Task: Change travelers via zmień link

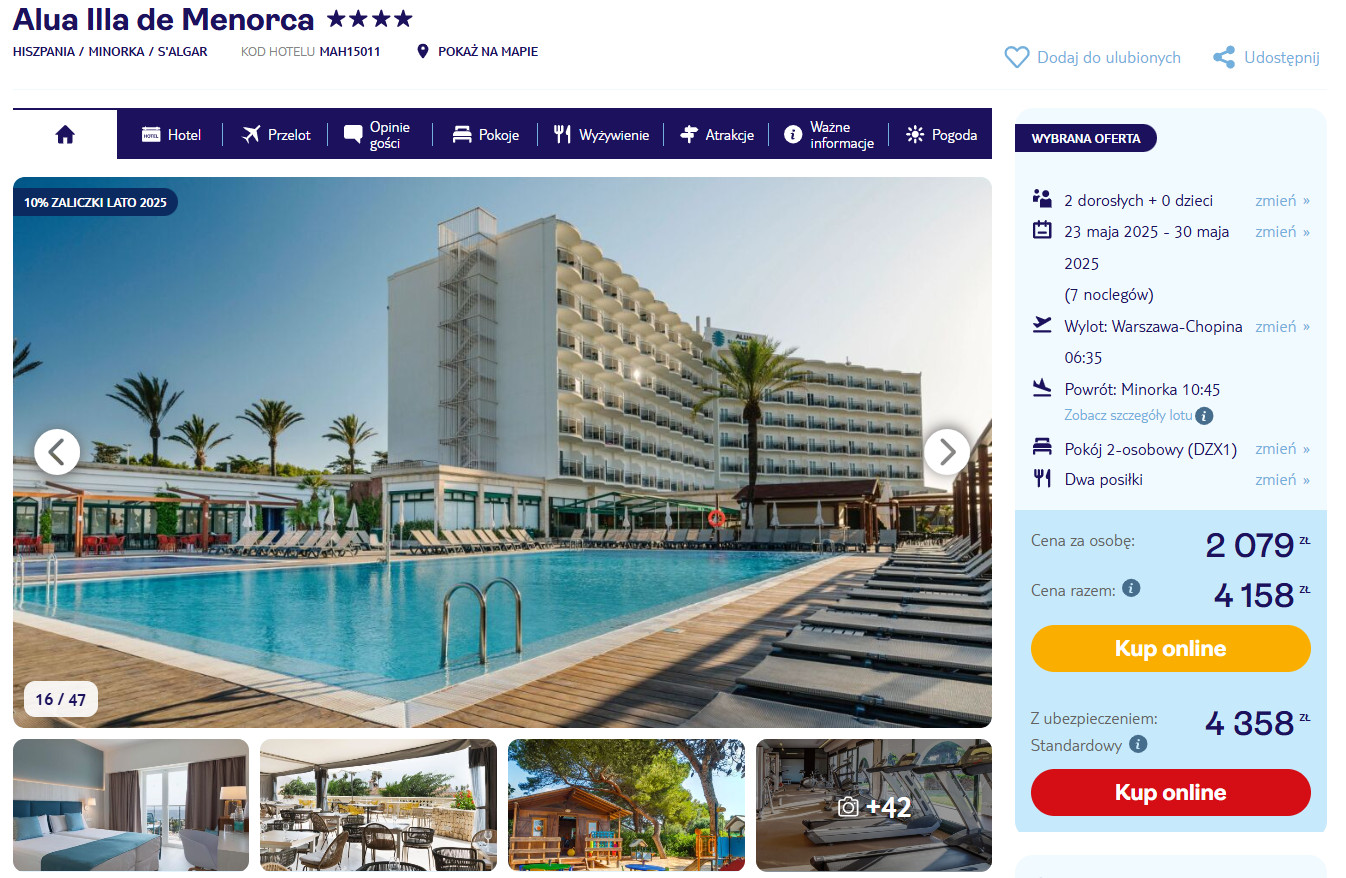Action: pyautogui.click(x=1282, y=201)
